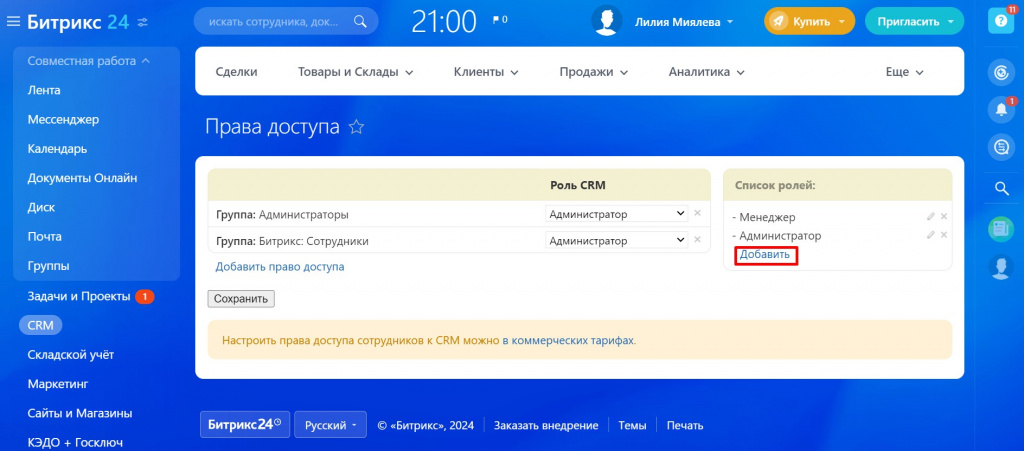Viewport: 1024px width, 451px height.
Task: Open the Еще menu
Action: click(904, 72)
